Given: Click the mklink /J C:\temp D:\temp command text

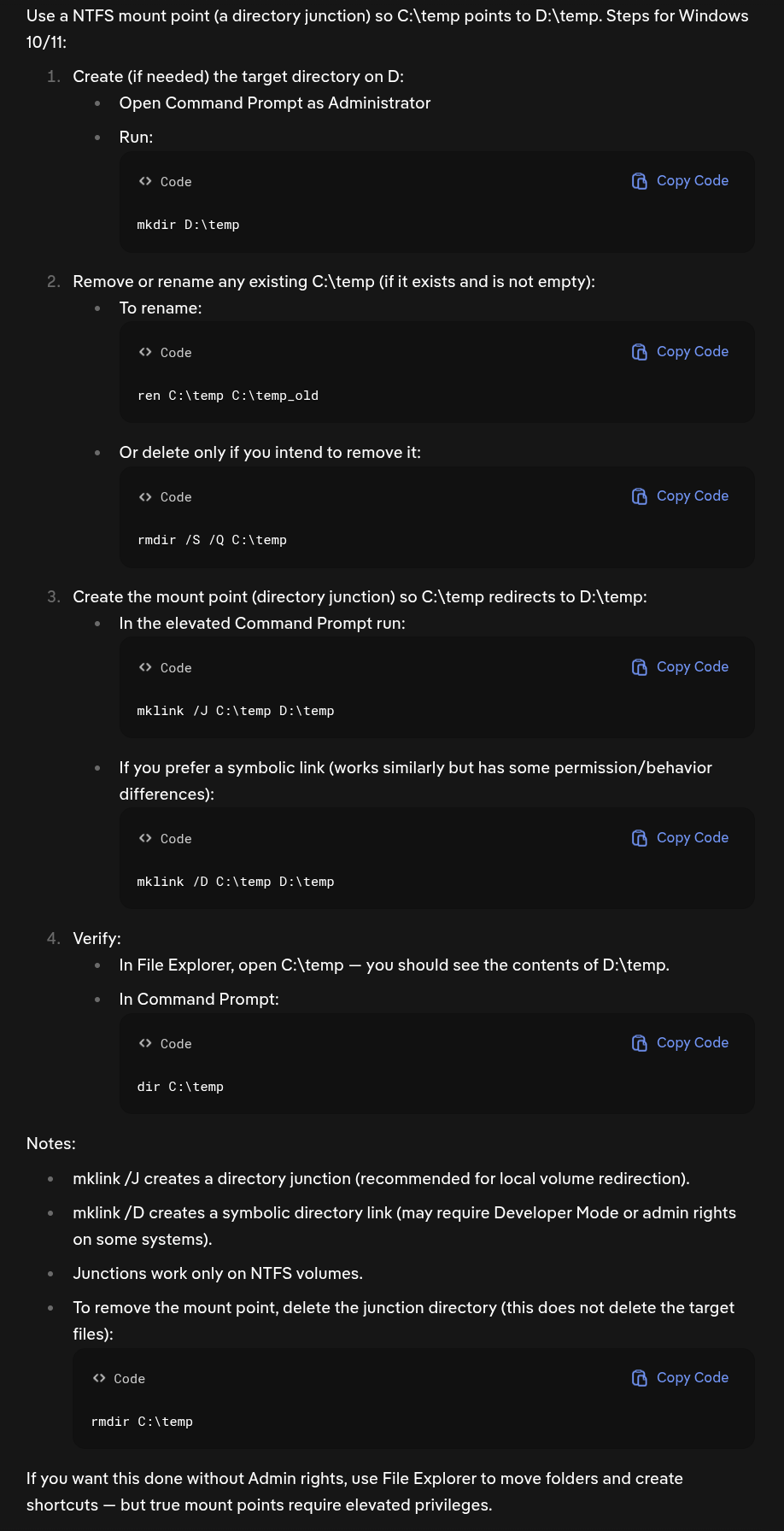Looking at the screenshot, I should click(235, 711).
